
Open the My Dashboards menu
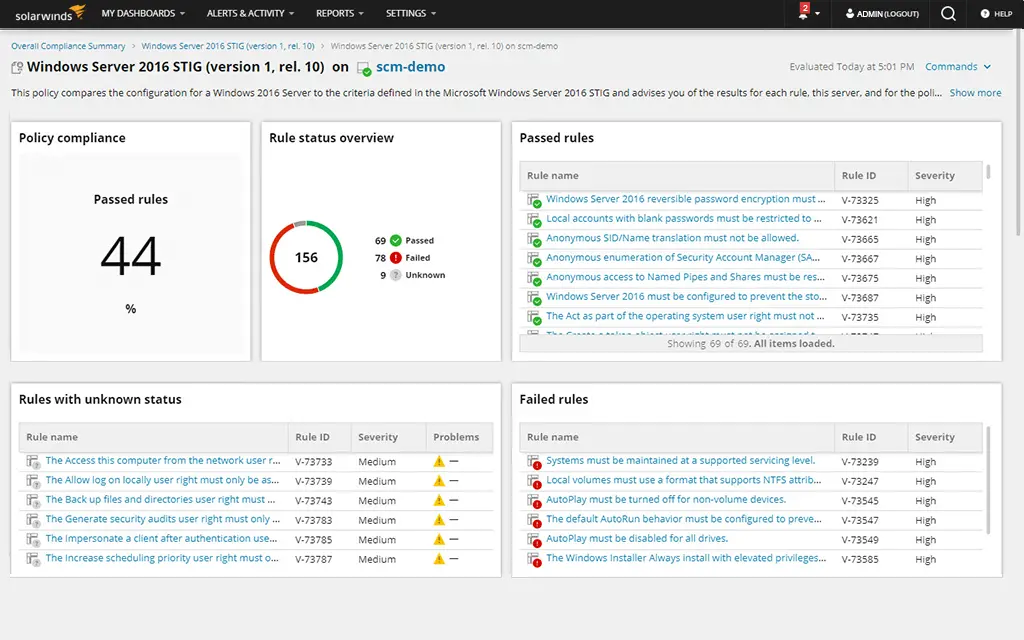143,13
